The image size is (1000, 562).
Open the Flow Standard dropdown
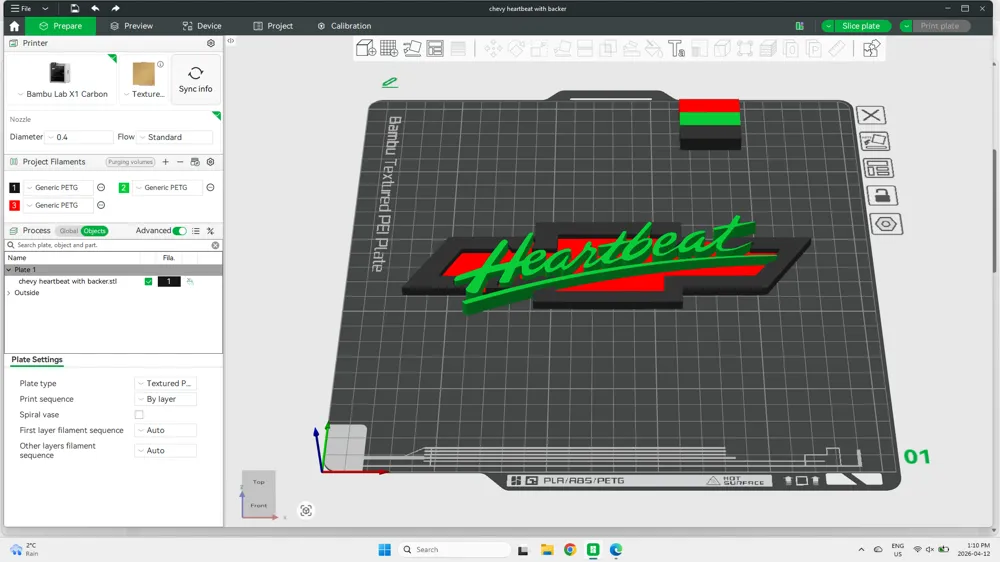pyautogui.click(x=175, y=137)
